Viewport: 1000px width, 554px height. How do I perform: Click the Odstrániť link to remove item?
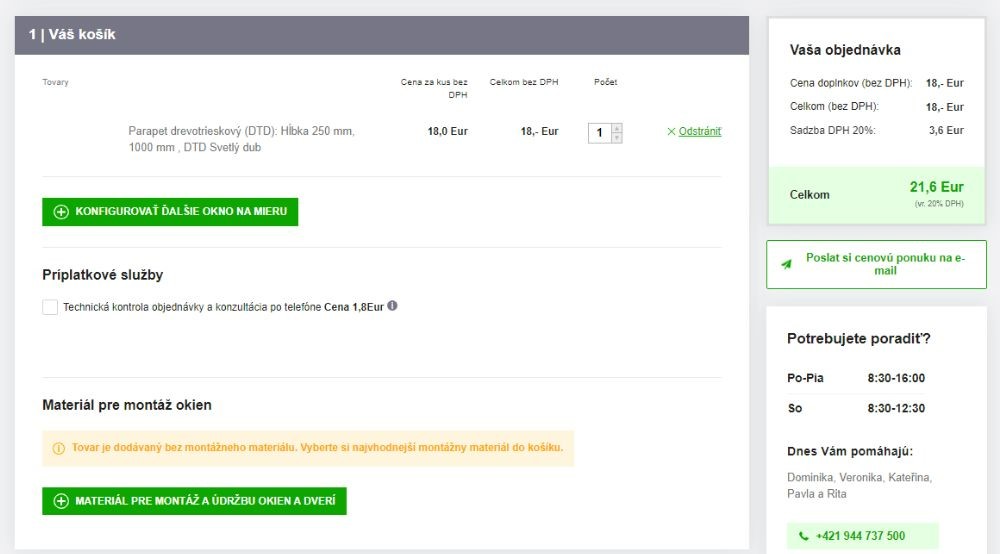(700, 131)
